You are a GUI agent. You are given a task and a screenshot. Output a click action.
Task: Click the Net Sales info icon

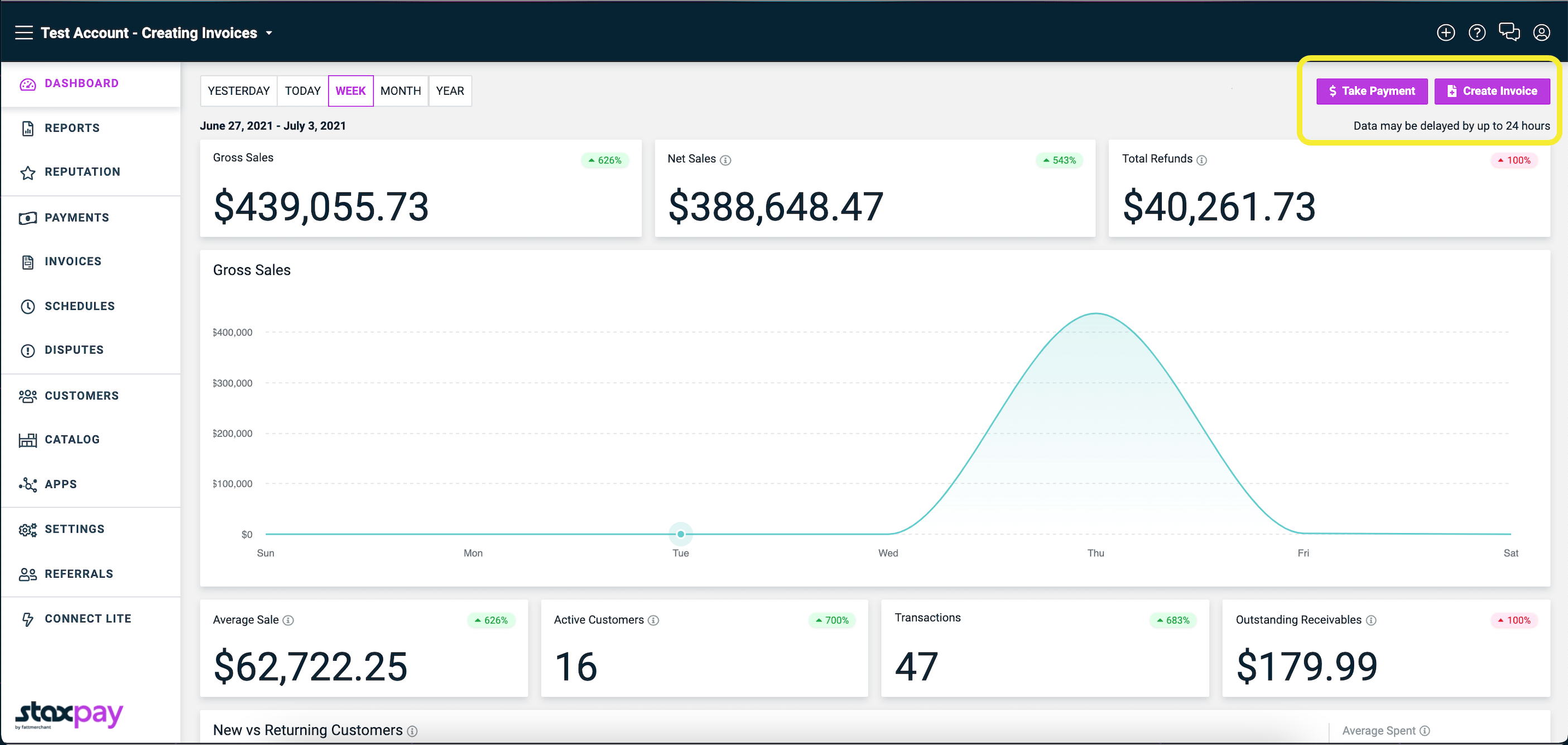coord(725,160)
